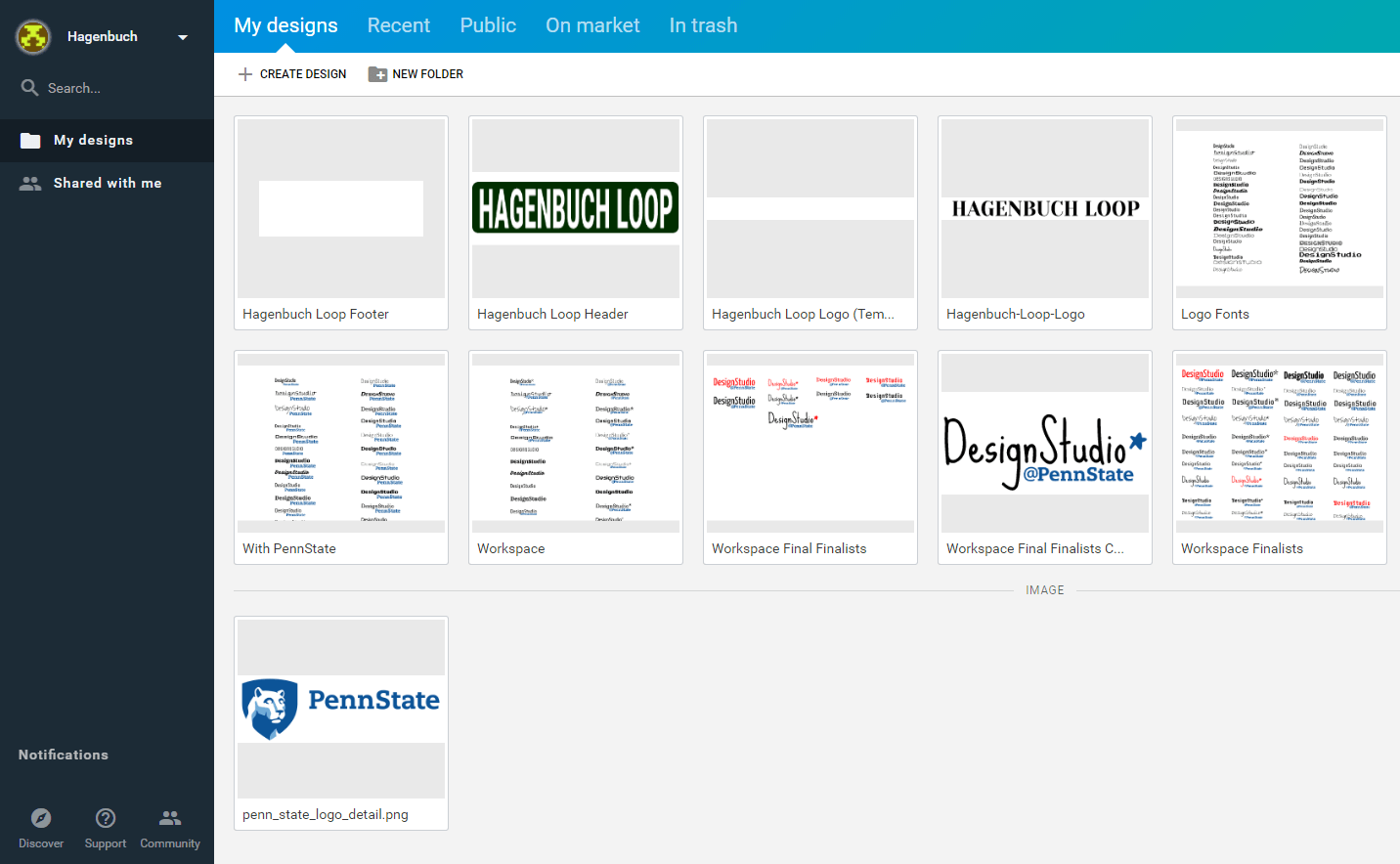Image resolution: width=1400 pixels, height=864 pixels.
Task: Click the Discover label
Action: click(x=41, y=843)
